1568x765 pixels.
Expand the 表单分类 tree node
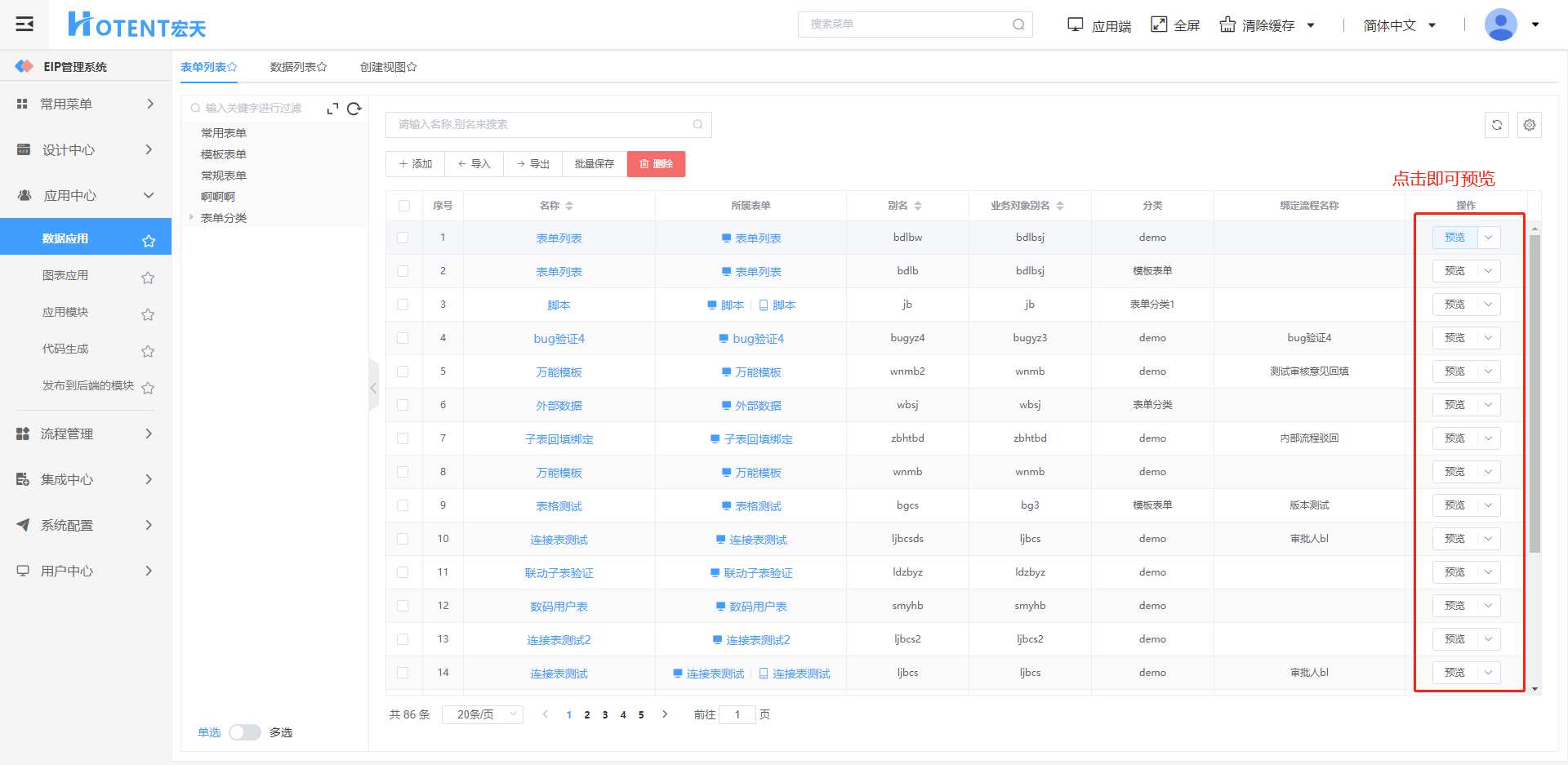pos(192,217)
